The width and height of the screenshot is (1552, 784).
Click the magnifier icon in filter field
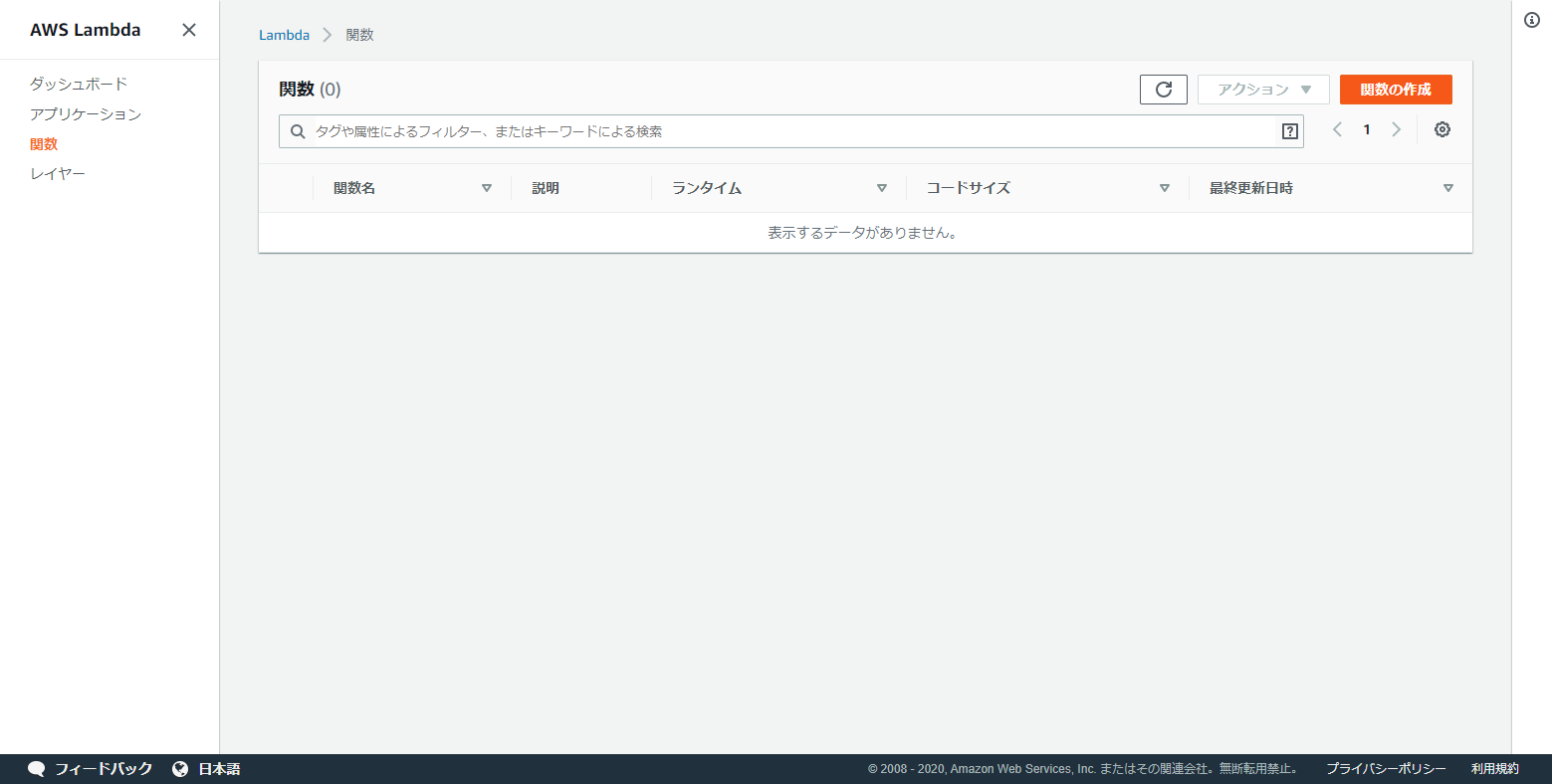click(298, 131)
